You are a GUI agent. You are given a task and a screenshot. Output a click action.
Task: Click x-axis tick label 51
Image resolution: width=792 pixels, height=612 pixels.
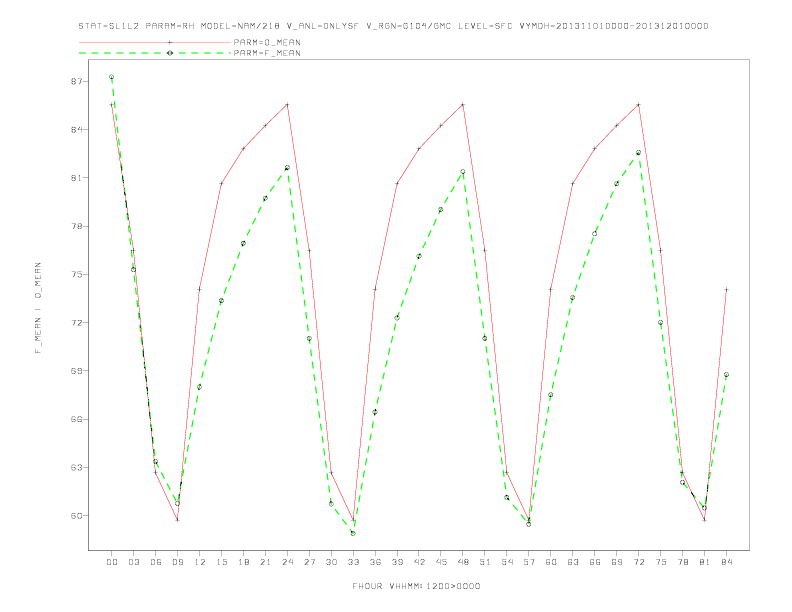(x=485, y=562)
